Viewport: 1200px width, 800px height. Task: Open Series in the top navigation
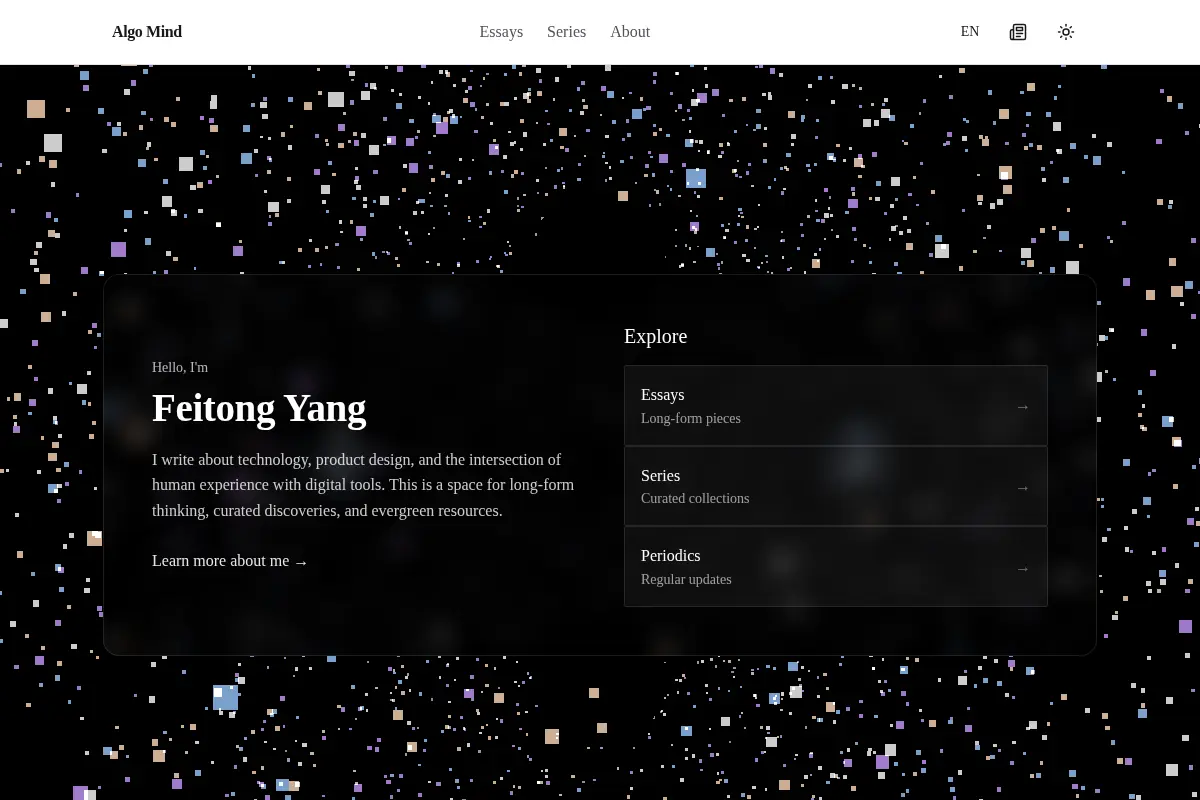(567, 32)
